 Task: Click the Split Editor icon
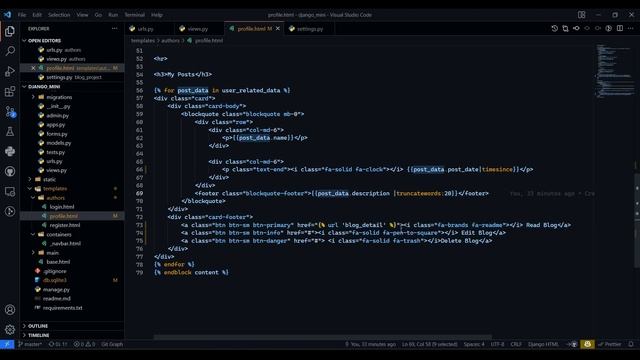[x=620, y=29]
